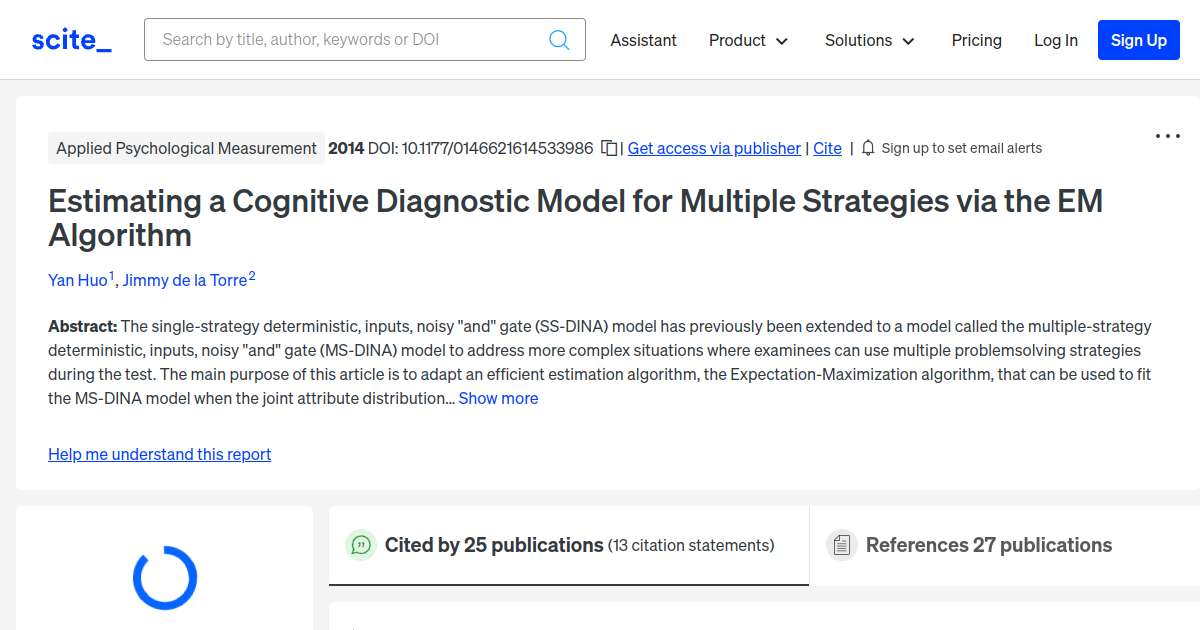Click the citation speech-bubble icon on Cited by tab
Viewport: 1200px width, 630px height.
[x=361, y=545]
